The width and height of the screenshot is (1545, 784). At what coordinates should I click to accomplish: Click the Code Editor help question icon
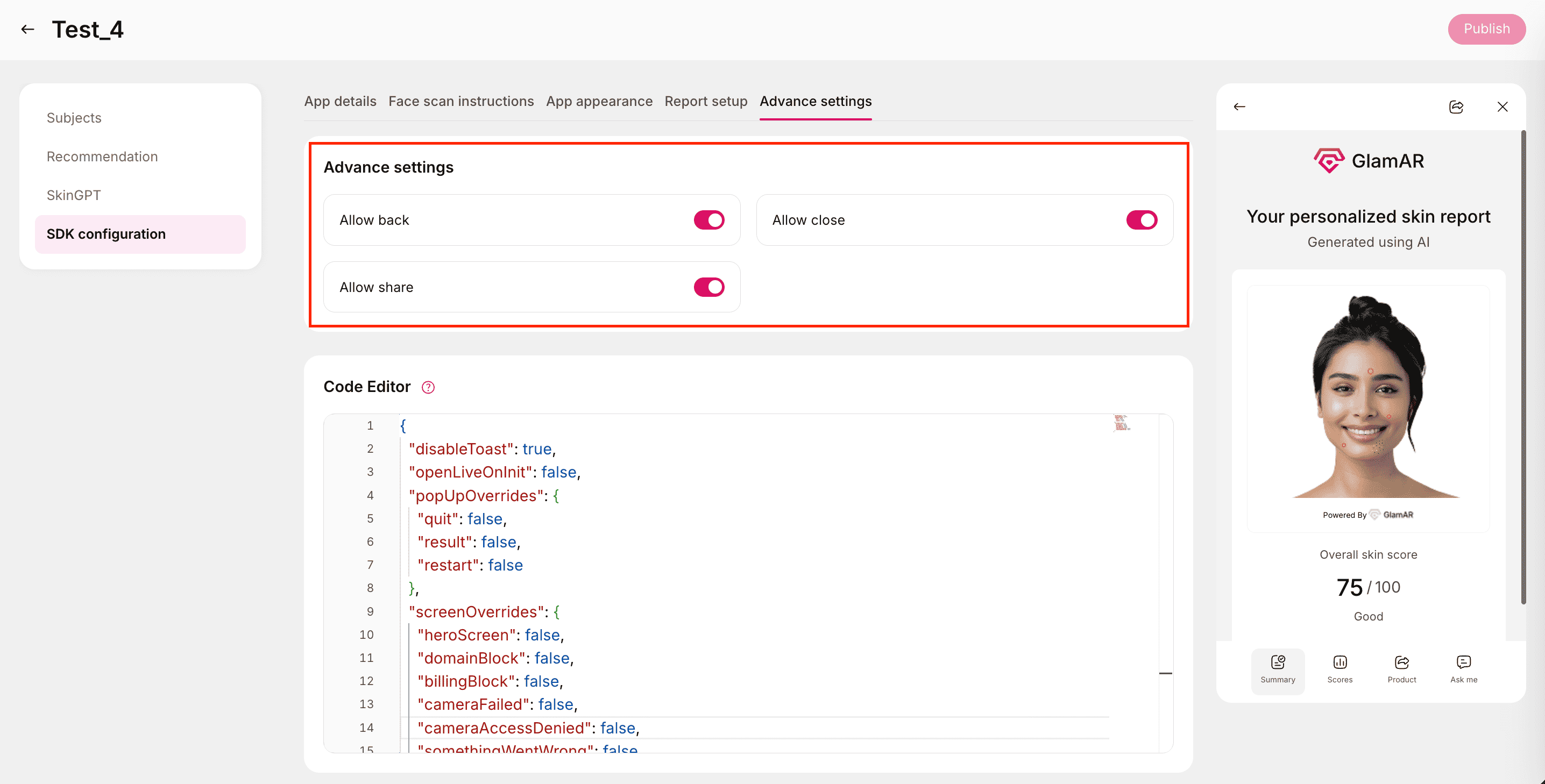coord(428,387)
